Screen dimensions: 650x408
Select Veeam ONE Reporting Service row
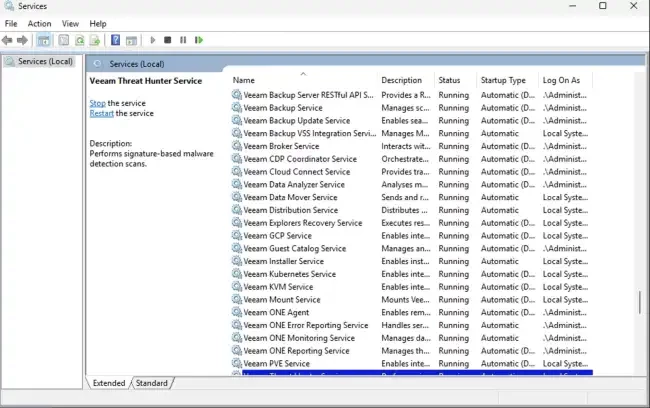[x=411, y=351]
